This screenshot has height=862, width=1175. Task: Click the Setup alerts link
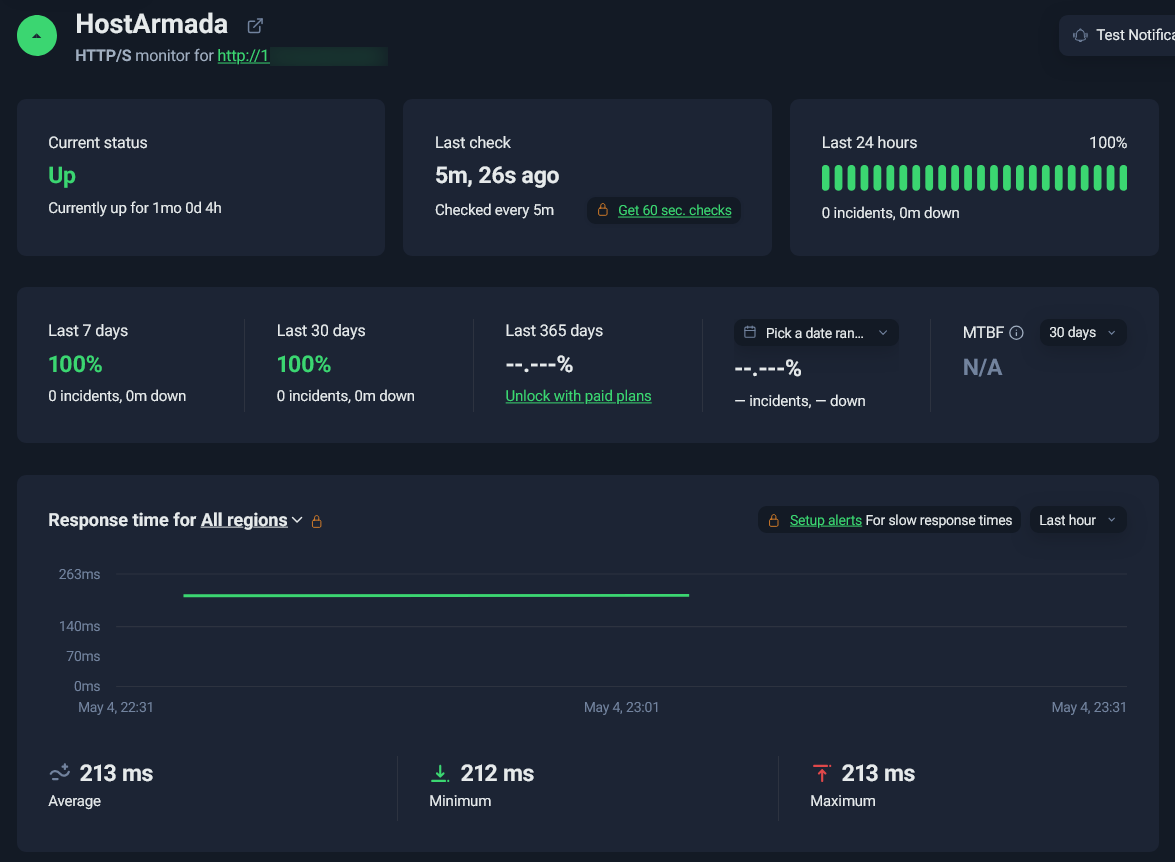(x=825, y=520)
